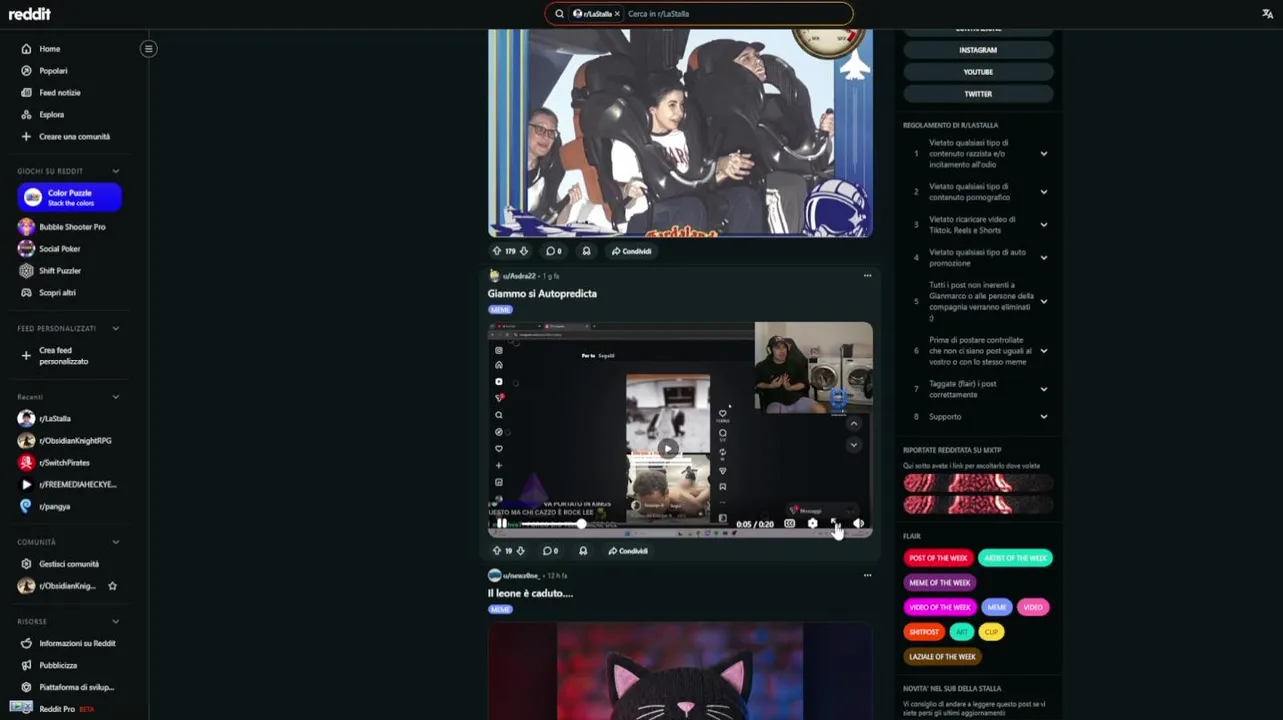Viewport: 1283px width, 720px height.
Task: Downvote the post with 179 votes
Action: click(523, 251)
